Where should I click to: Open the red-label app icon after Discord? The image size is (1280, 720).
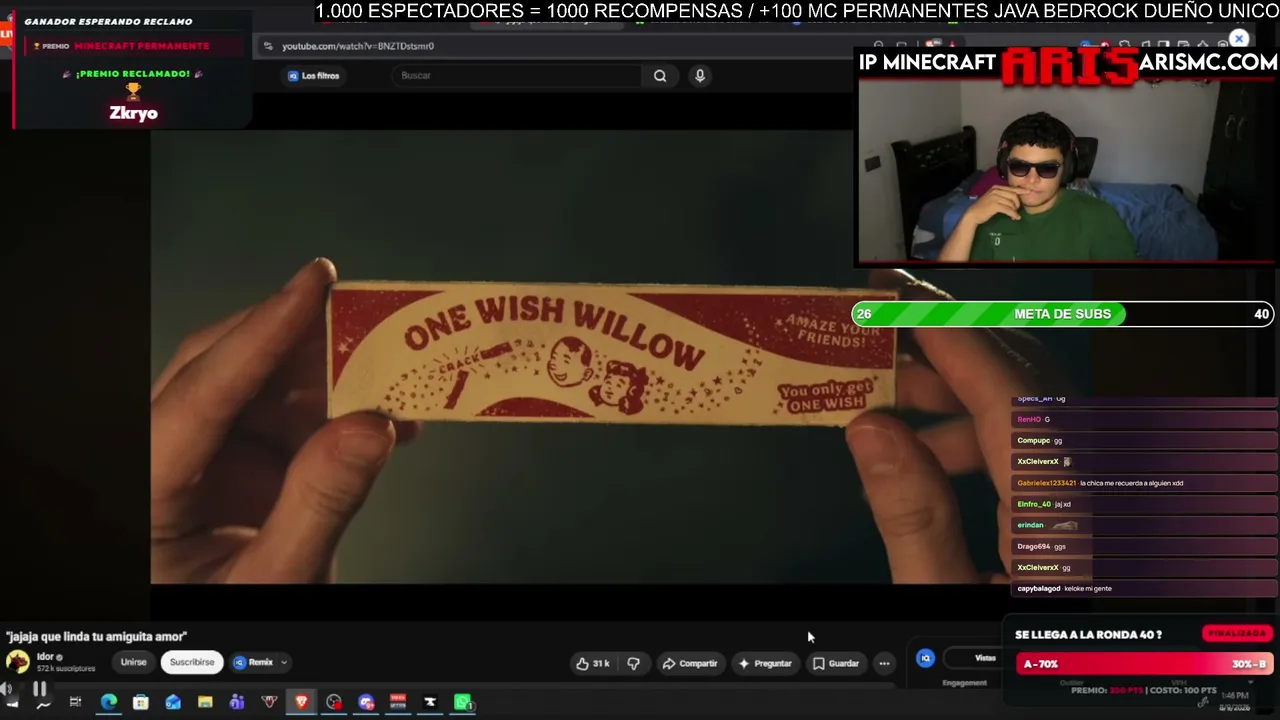point(398,702)
